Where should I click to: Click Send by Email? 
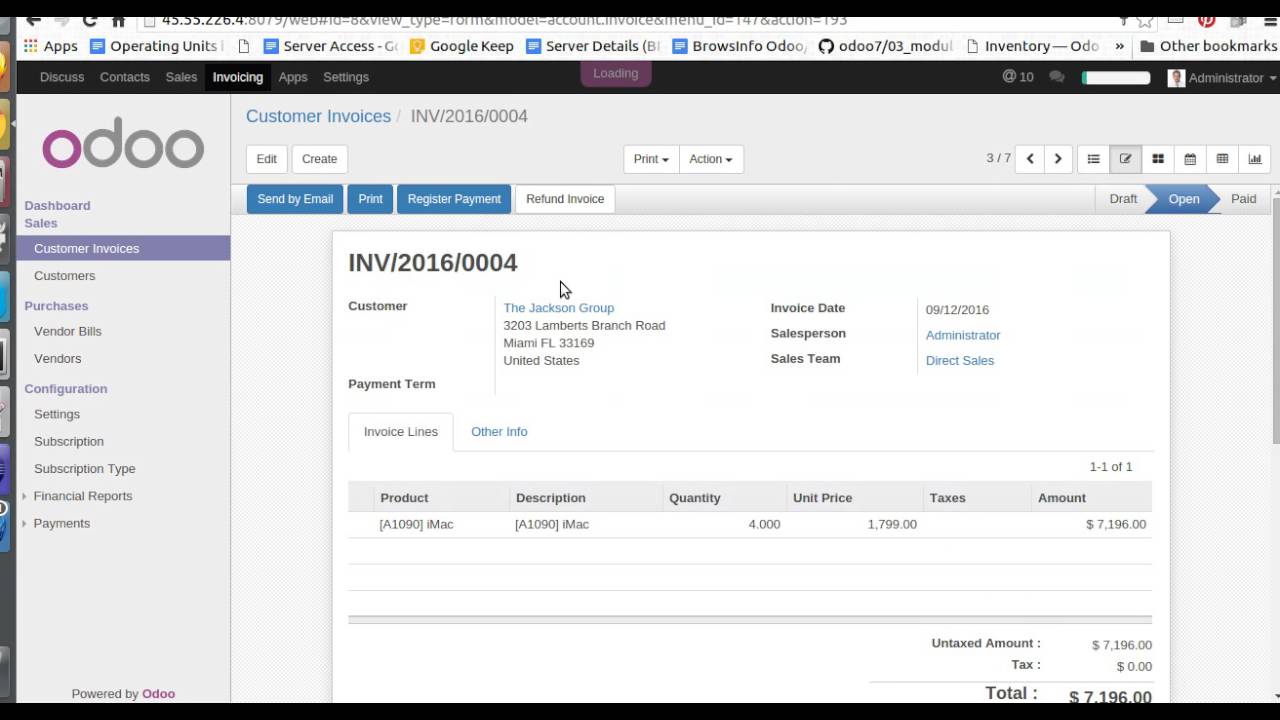click(295, 199)
